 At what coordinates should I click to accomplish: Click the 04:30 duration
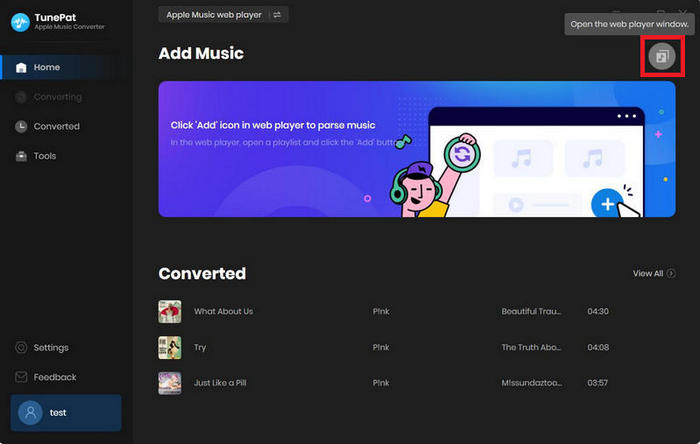coord(598,311)
